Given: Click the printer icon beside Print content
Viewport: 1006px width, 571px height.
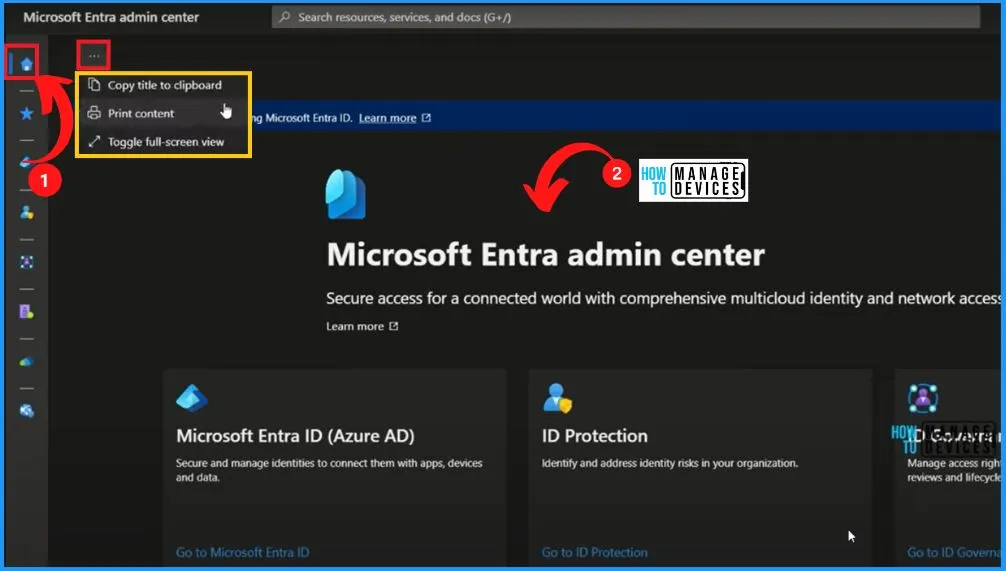Looking at the screenshot, I should click(x=94, y=113).
